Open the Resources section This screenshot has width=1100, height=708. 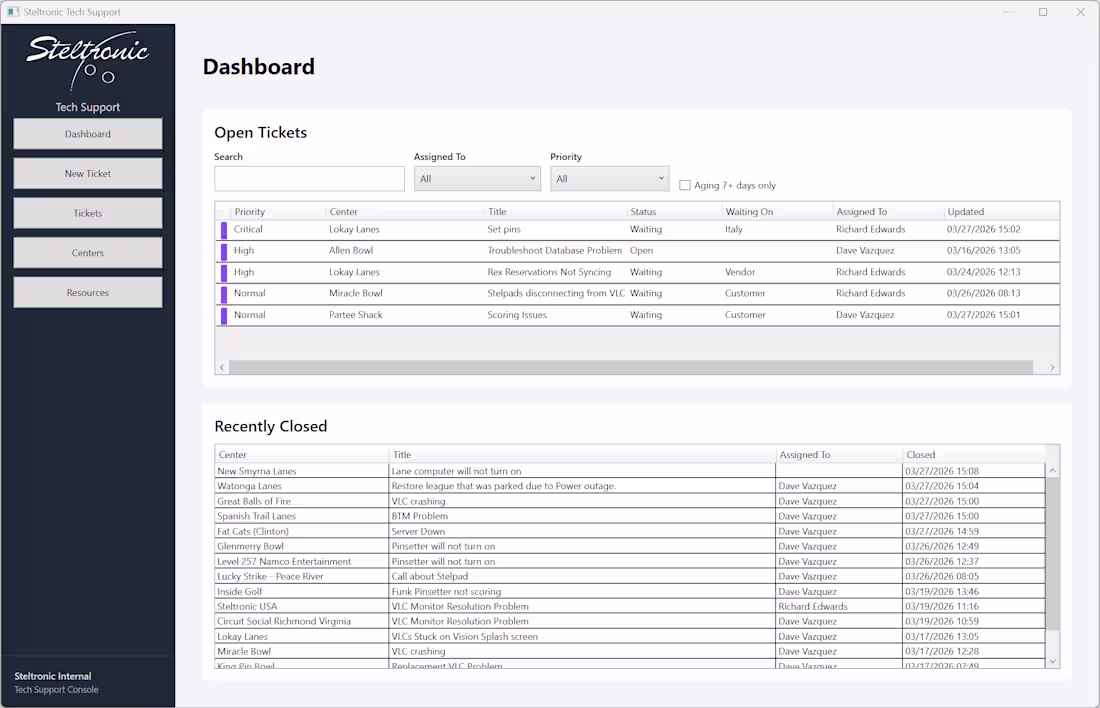point(87,292)
